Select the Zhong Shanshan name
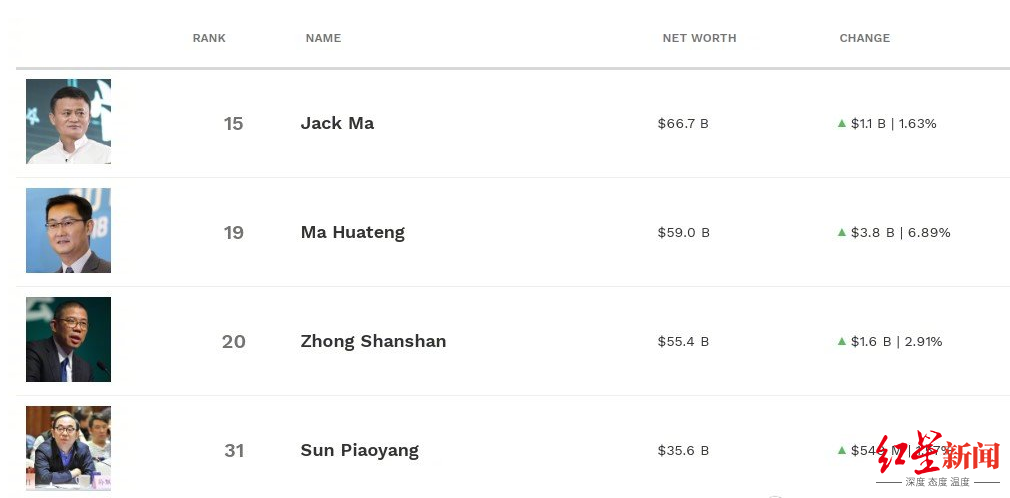The height and width of the screenshot is (498, 1010). pyautogui.click(x=373, y=341)
